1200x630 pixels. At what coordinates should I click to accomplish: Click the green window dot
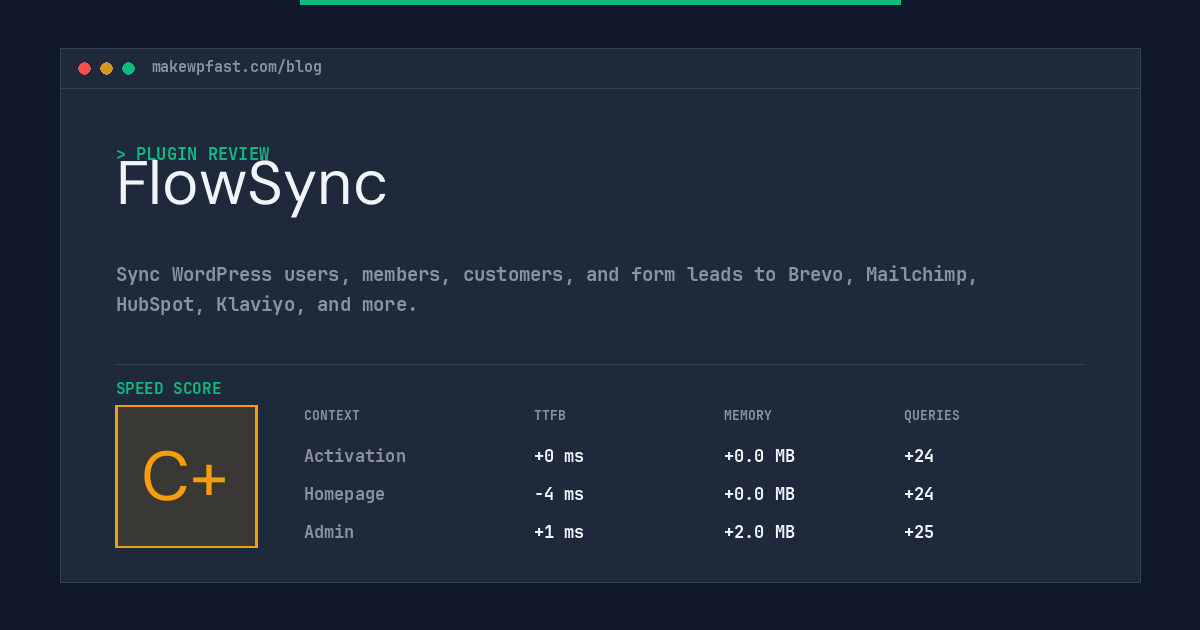(x=128, y=68)
